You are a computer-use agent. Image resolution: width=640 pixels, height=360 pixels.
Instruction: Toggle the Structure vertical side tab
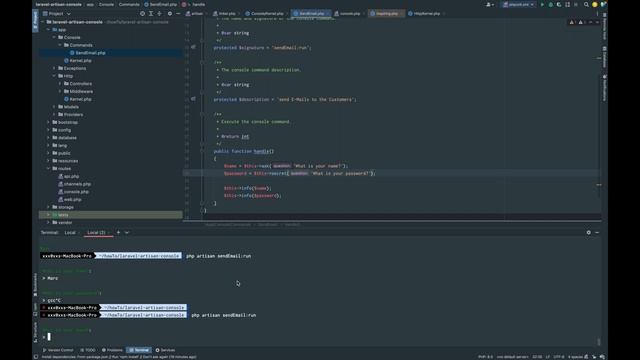pyautogui.click(x=36, y=332)
